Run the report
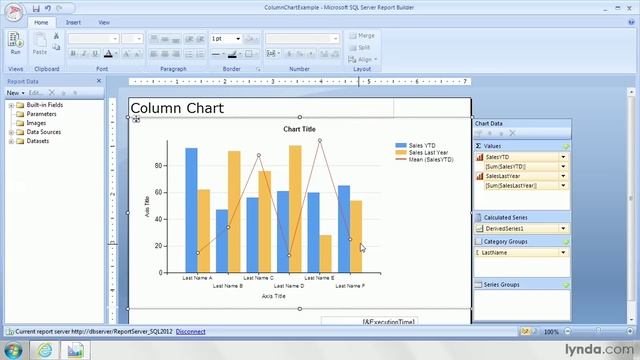Viewport: 640px width, 360px height. tap(15, 43)
